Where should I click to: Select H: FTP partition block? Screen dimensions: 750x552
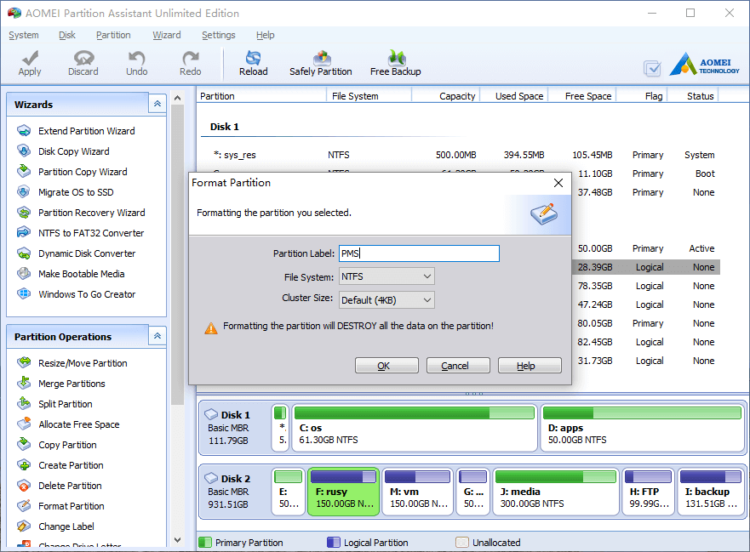[648, 492]
